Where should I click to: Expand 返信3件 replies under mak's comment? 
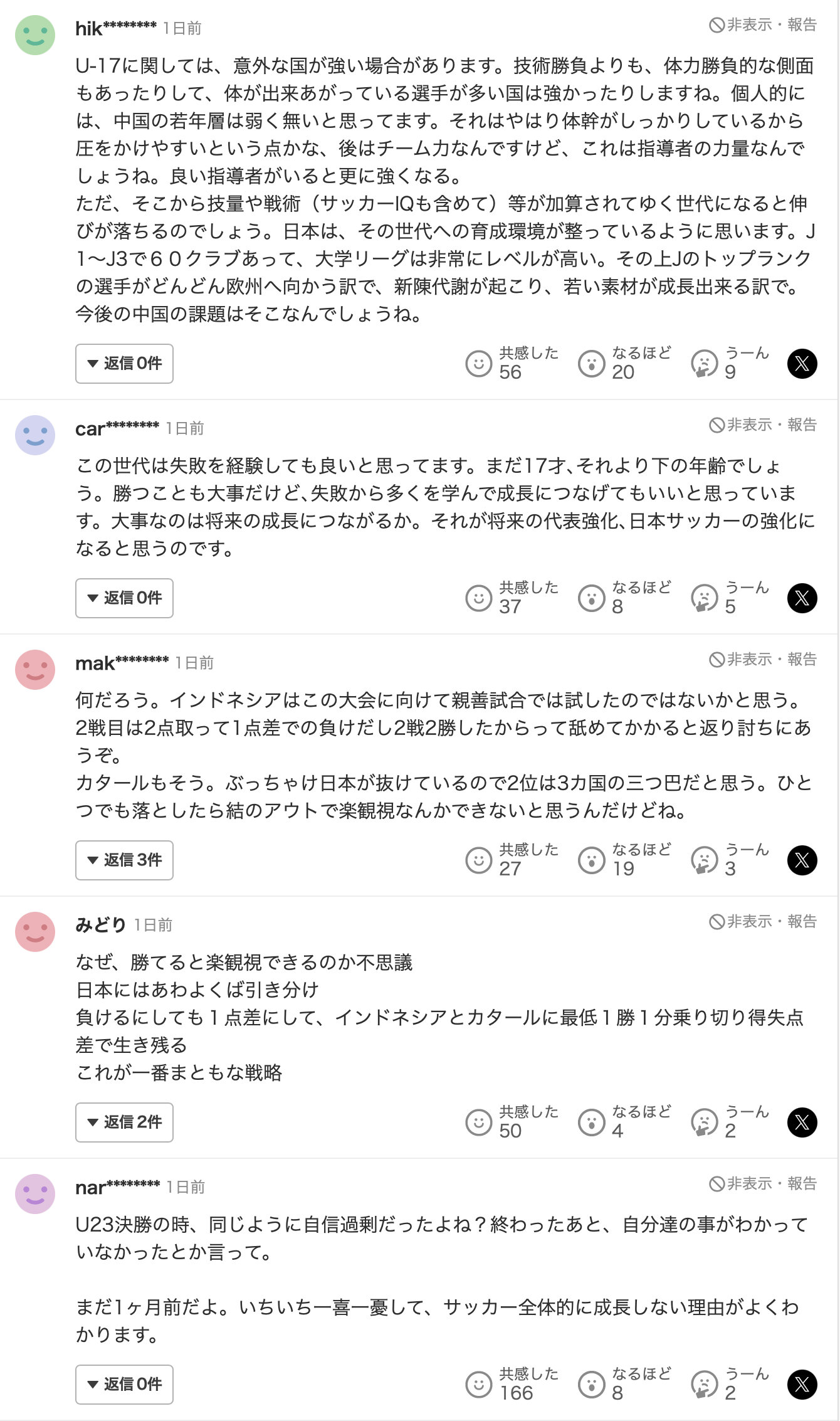tap(124, 860)
